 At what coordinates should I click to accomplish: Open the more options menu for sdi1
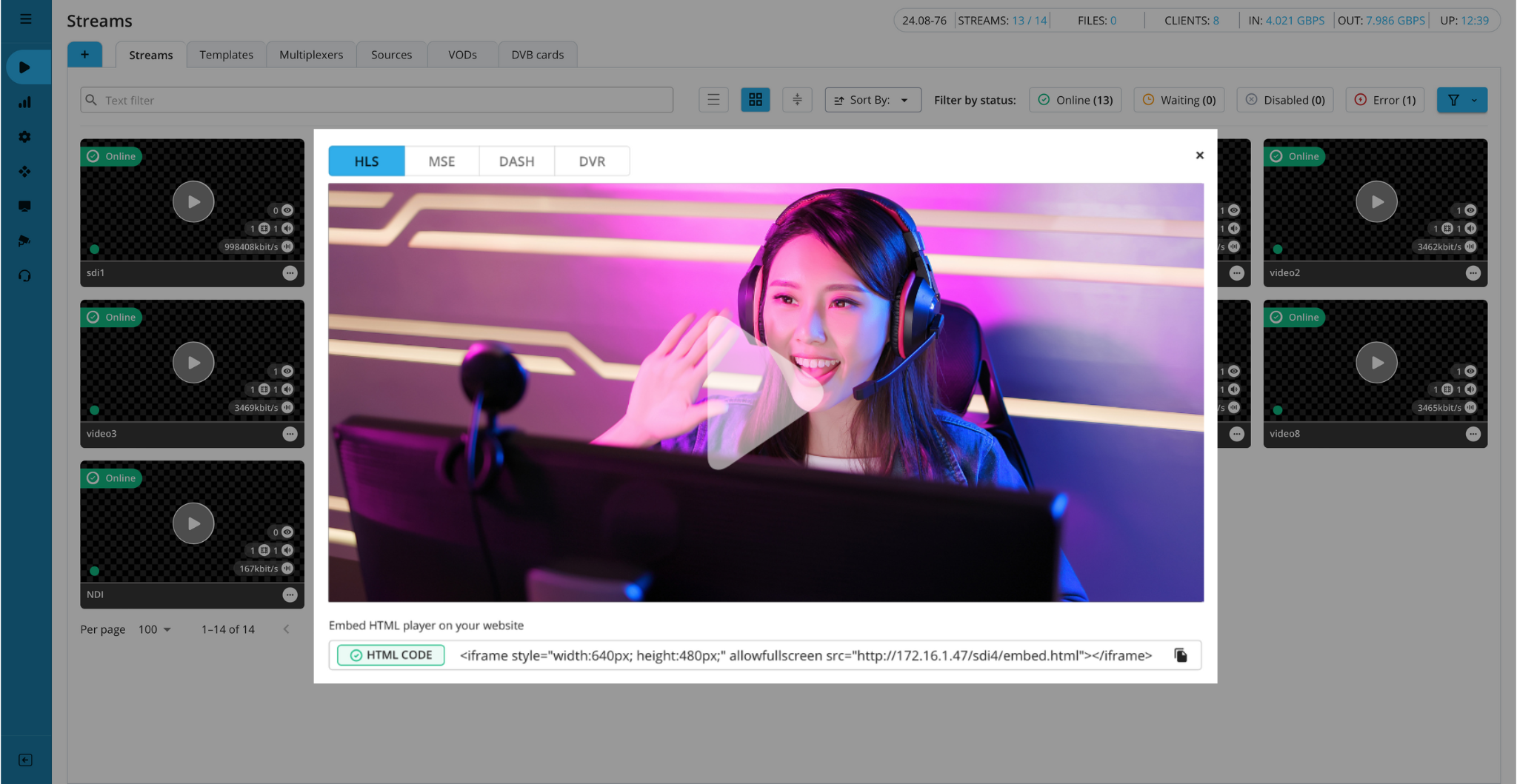point(290,273)
